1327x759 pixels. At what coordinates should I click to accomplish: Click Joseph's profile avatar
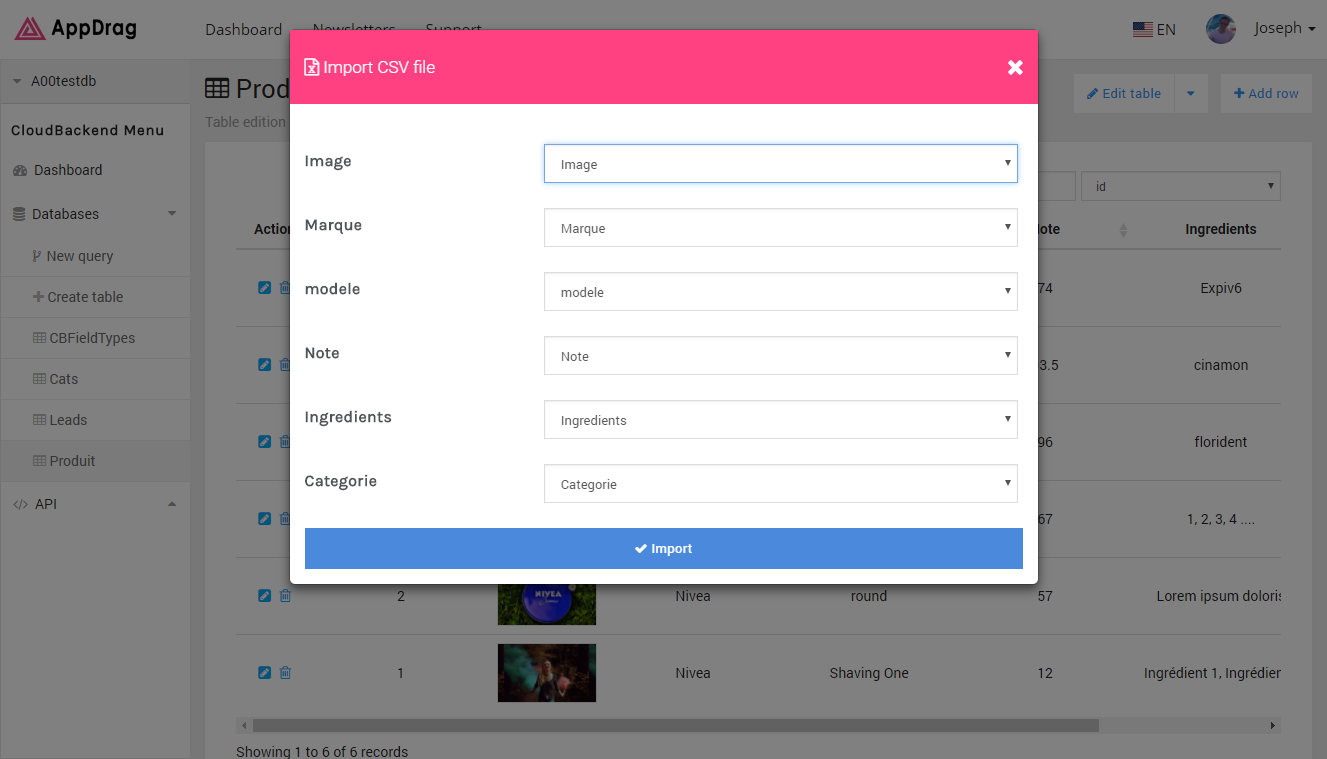[1221, 29]
